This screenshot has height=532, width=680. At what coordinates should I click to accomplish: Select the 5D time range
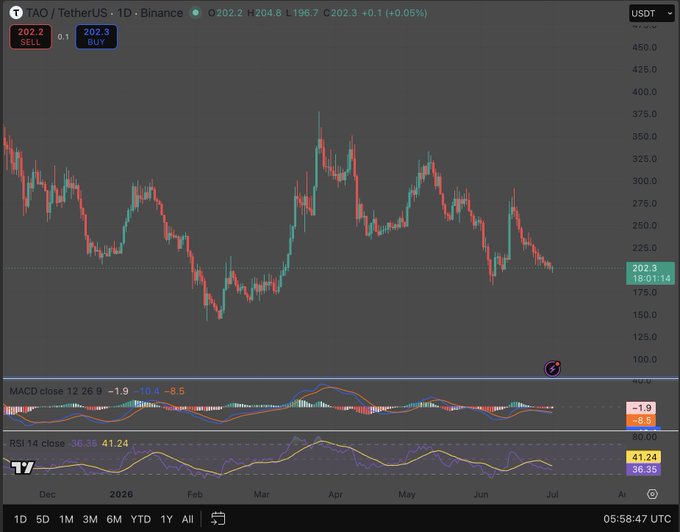42,519
